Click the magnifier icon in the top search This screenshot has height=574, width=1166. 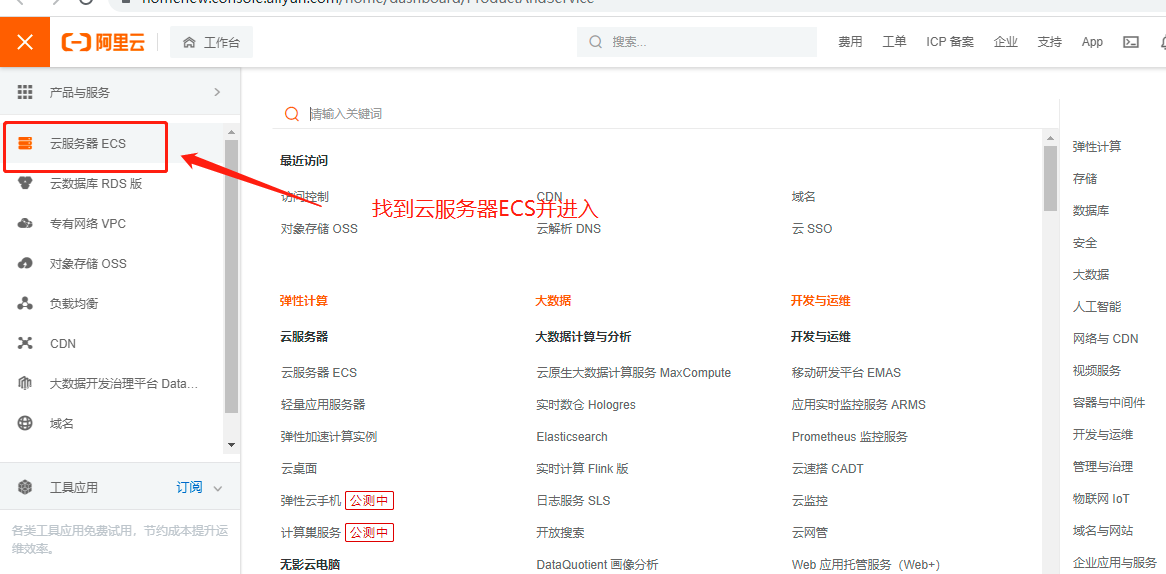[x=596, y=42]
